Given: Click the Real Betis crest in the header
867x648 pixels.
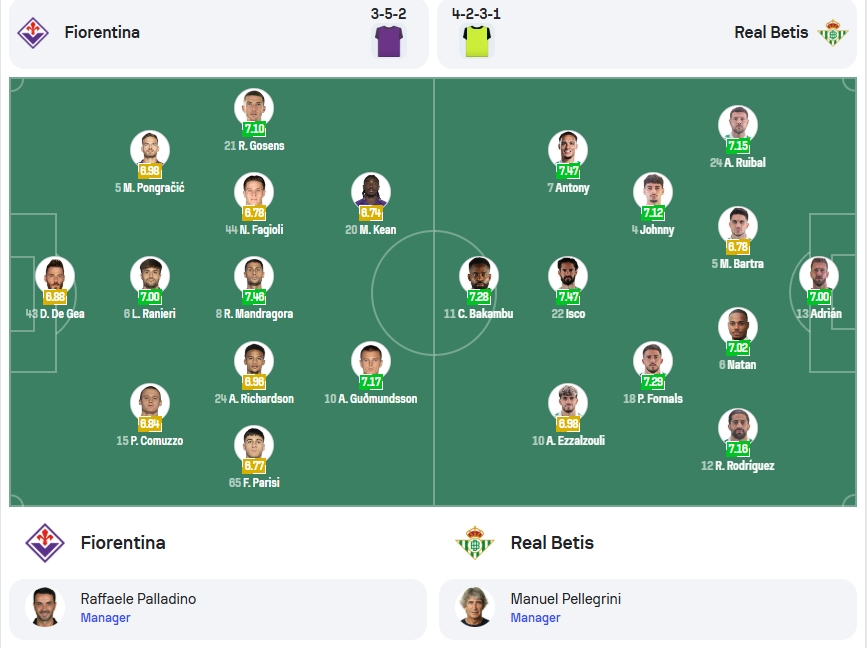Looking at the screenshot, I should pos(833,33).
